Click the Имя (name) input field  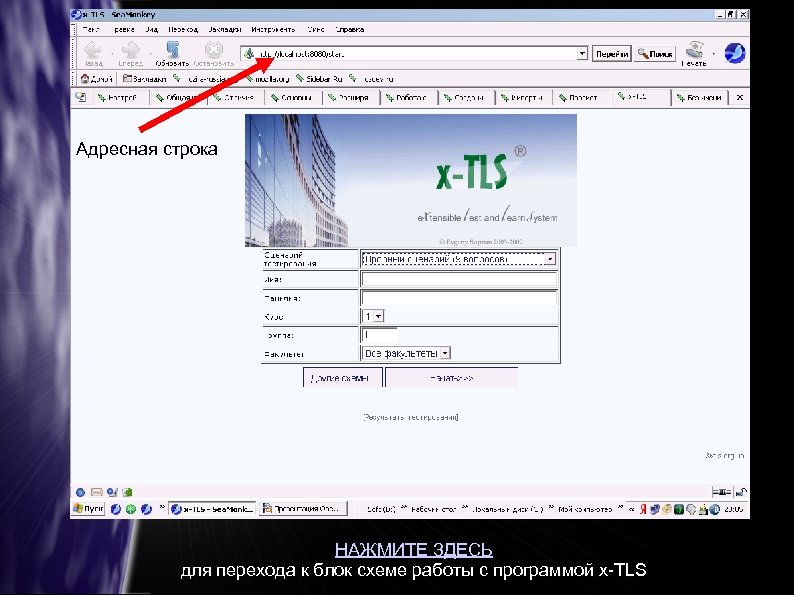(x=459, y=279)
